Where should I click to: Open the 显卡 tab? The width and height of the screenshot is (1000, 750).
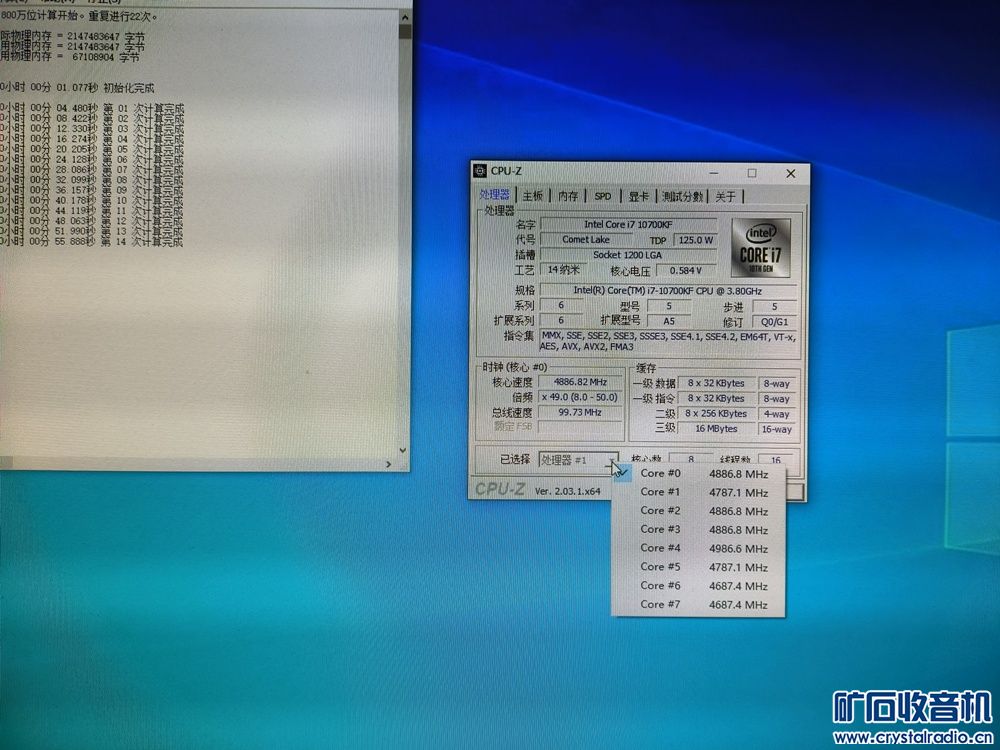(x=638, y=196)
